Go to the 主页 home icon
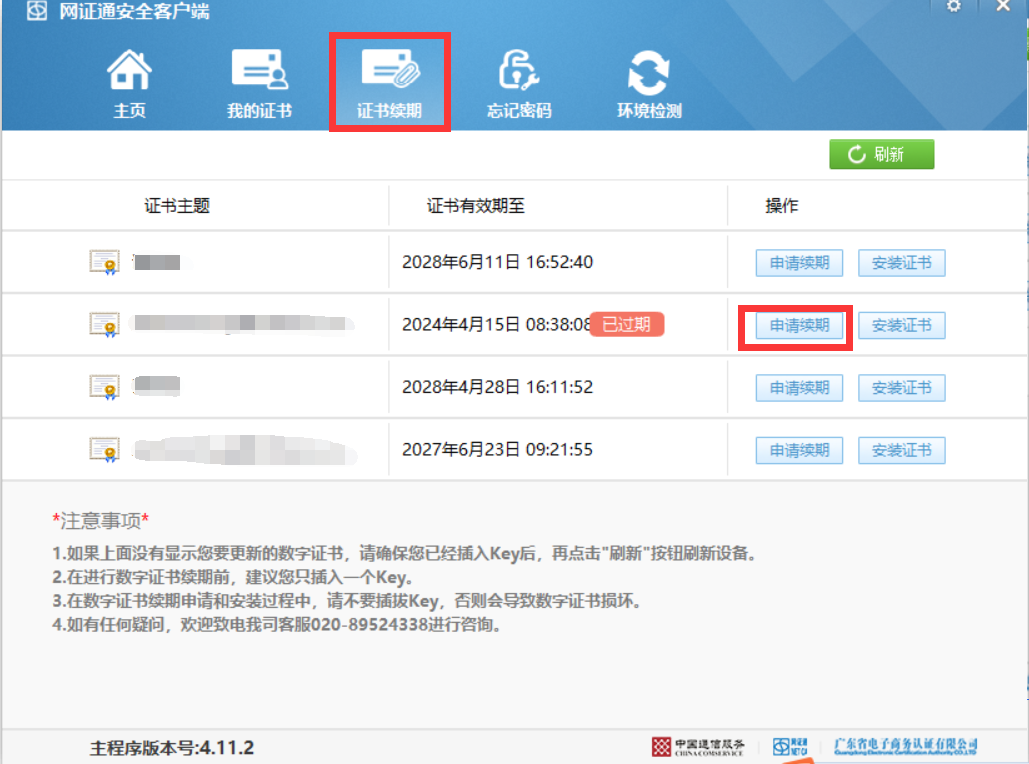1029x764 pixels. click(x=129, y=84)
